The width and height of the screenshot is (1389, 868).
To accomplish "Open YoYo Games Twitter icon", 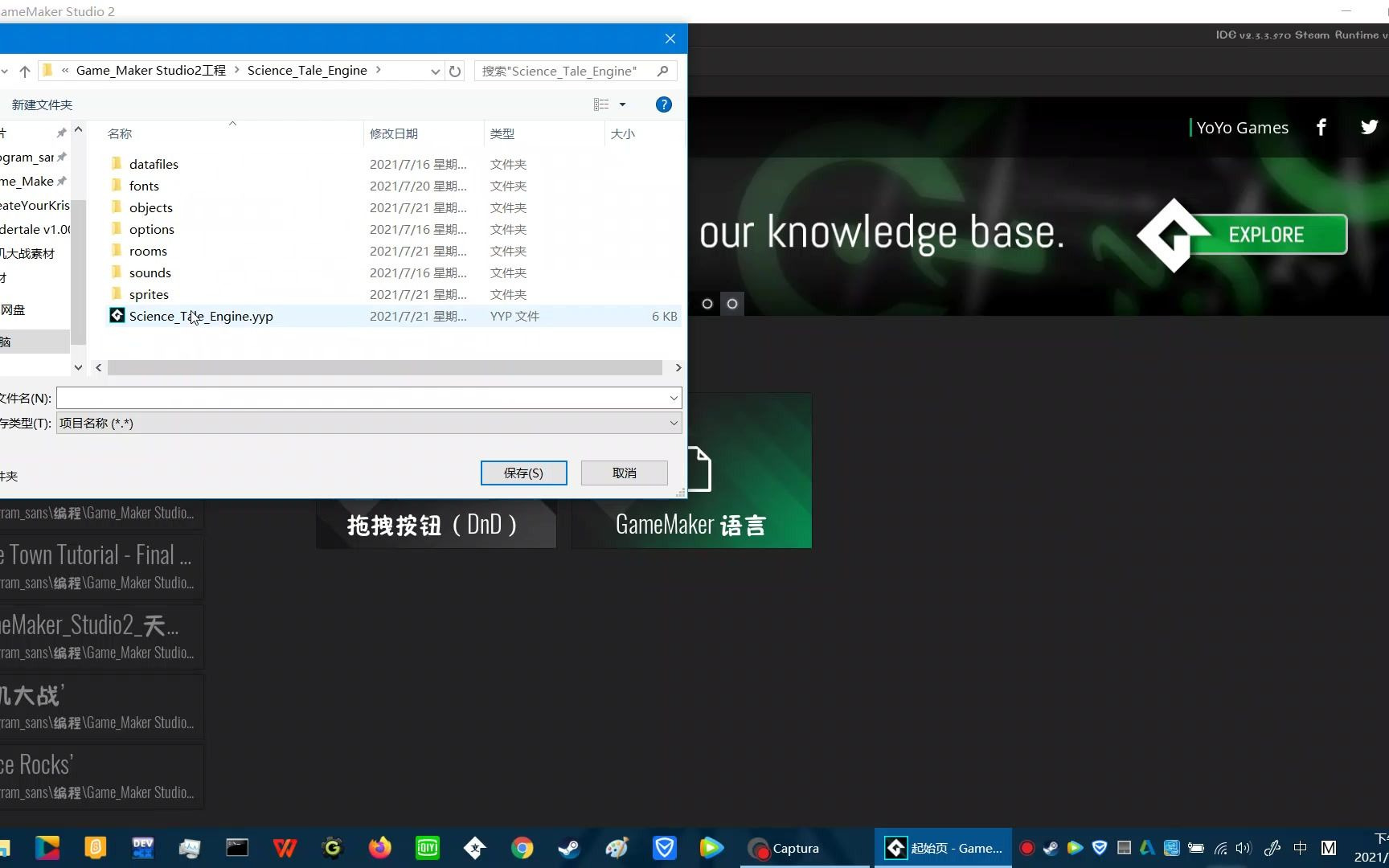I will click(1369, 127).
